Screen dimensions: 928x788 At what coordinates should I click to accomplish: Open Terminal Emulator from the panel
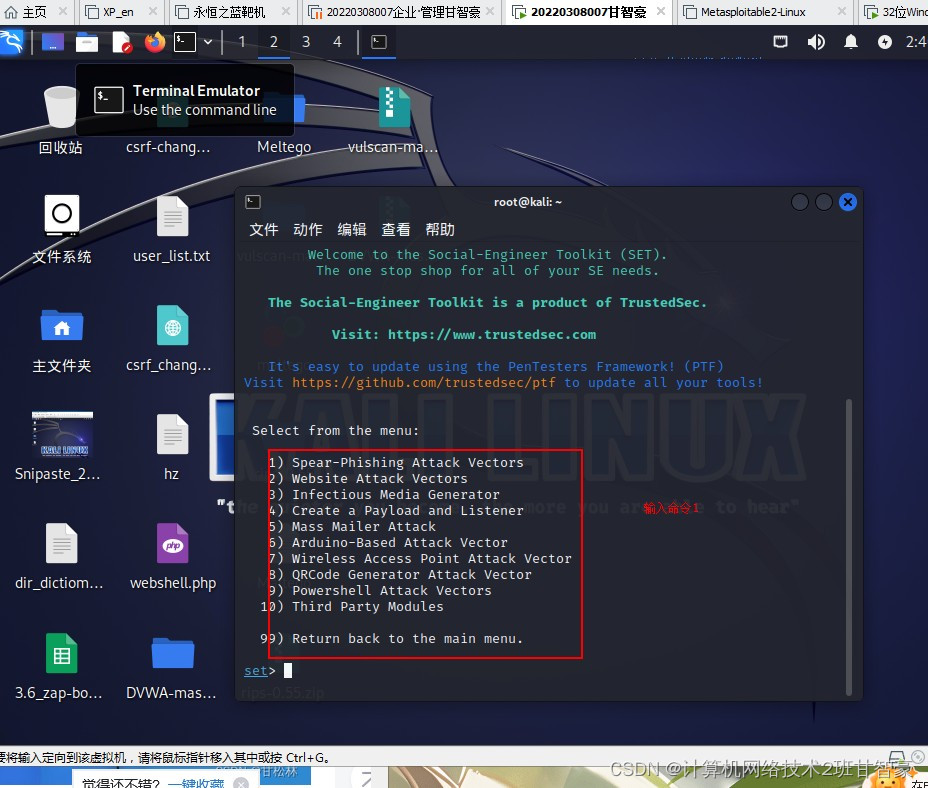[185, 42]
